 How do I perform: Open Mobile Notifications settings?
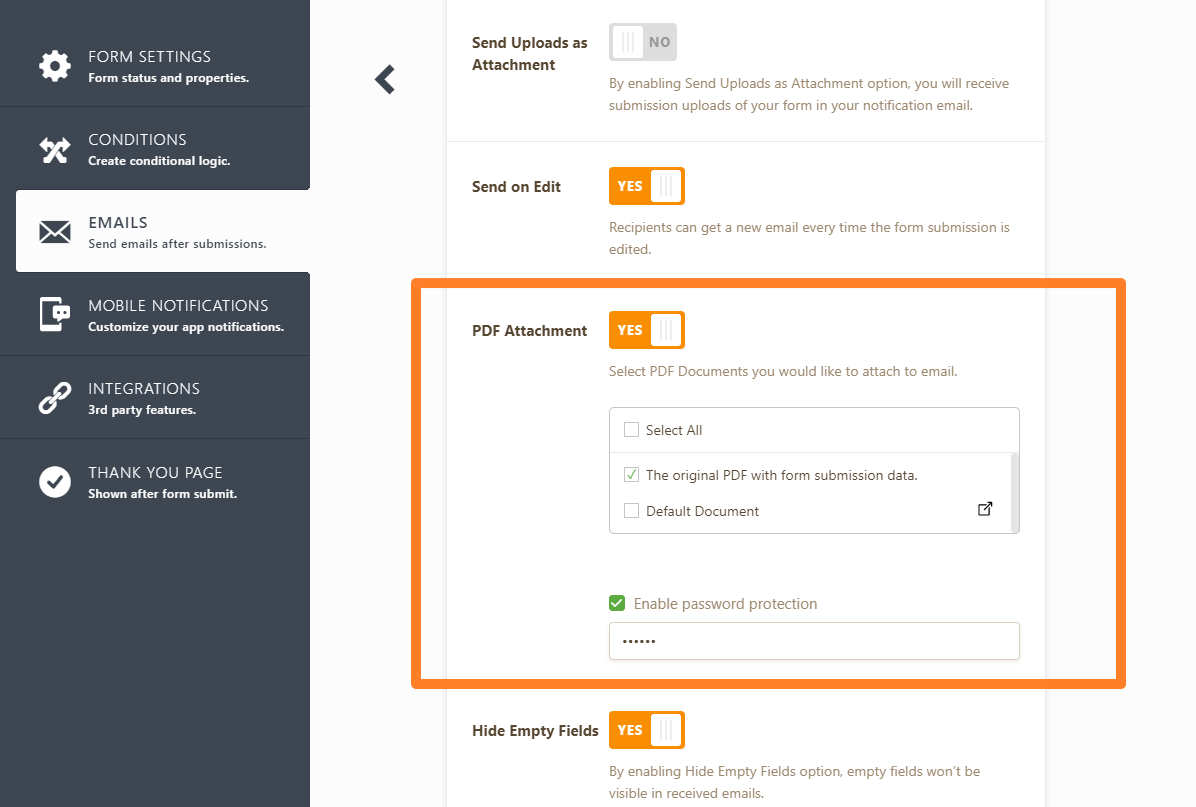[155, 314]
